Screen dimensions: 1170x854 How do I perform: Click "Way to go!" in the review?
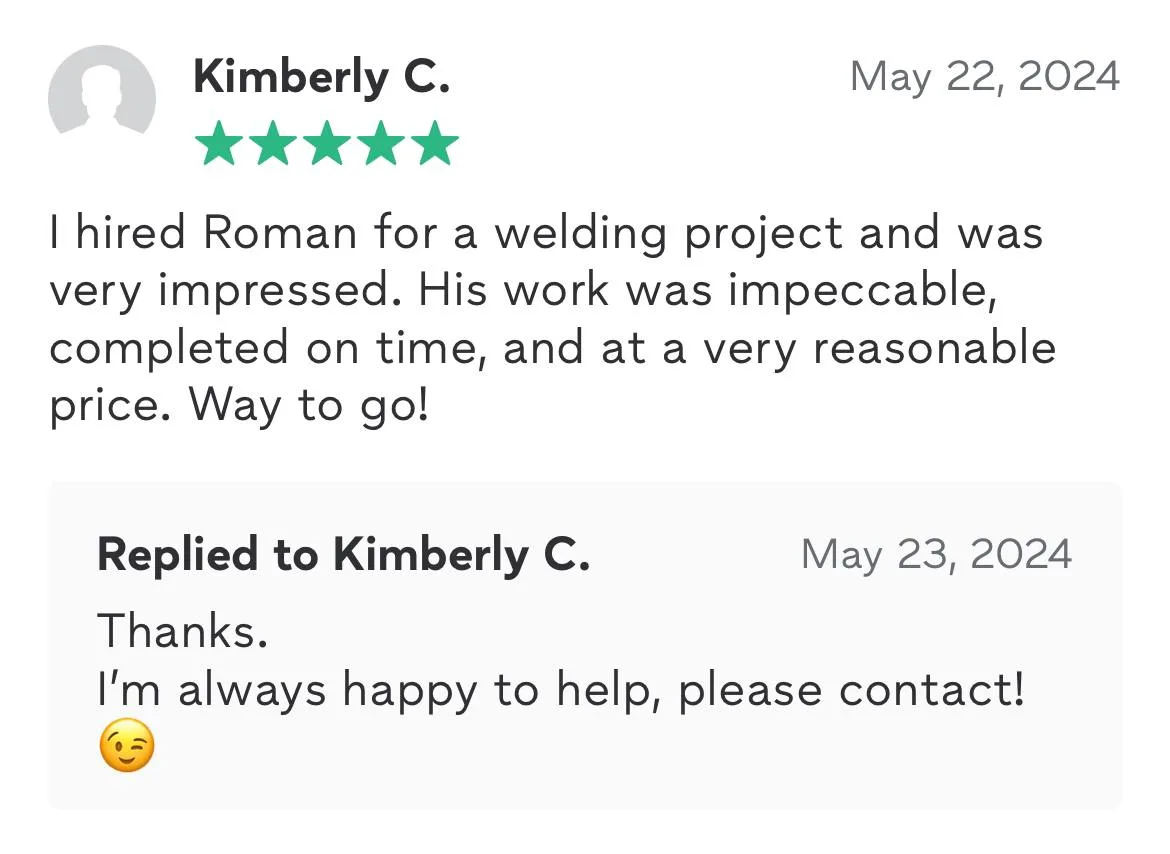coord(308,405)
